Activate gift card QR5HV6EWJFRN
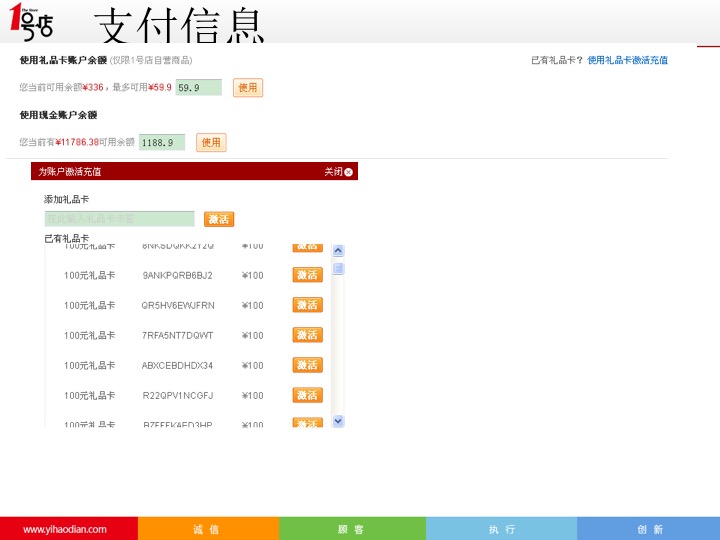 pos(307,305)
